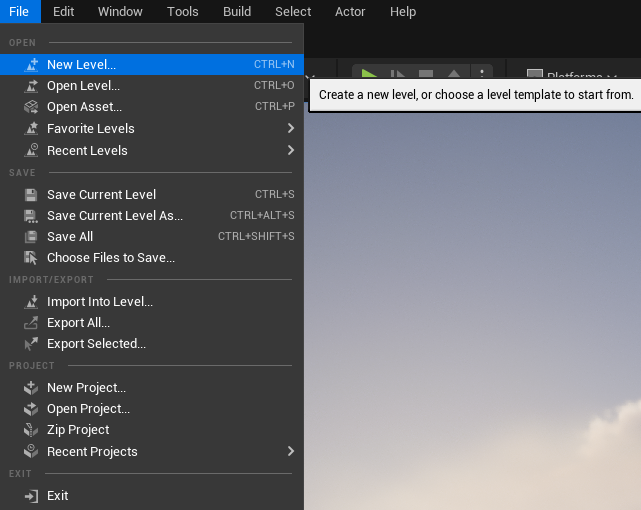The height and width of the screenshot is (510, 641).
Task: Expand Recent Levels submenu arrow
Action: 291,150
